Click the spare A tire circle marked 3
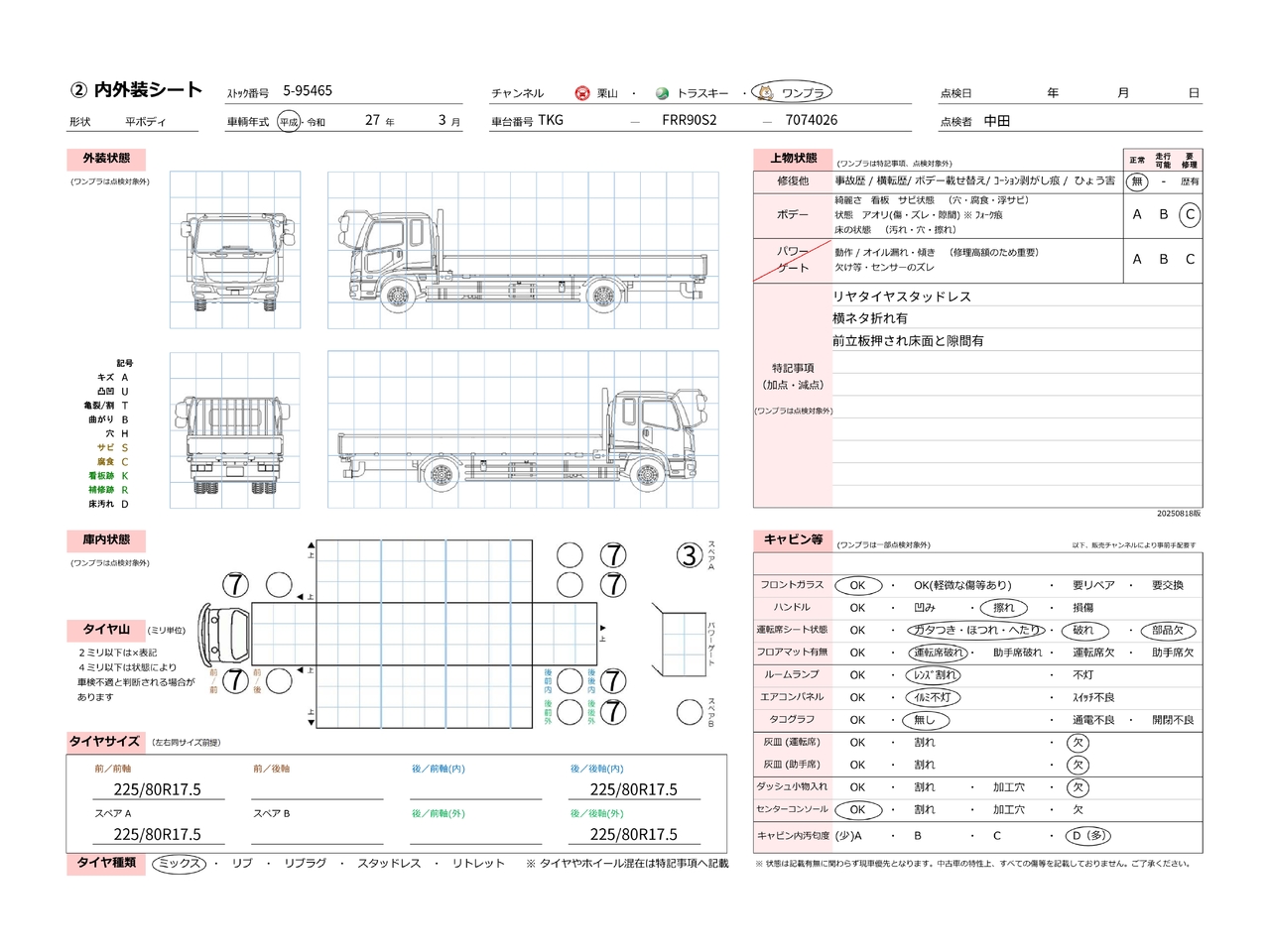 (x=690, y=555)
